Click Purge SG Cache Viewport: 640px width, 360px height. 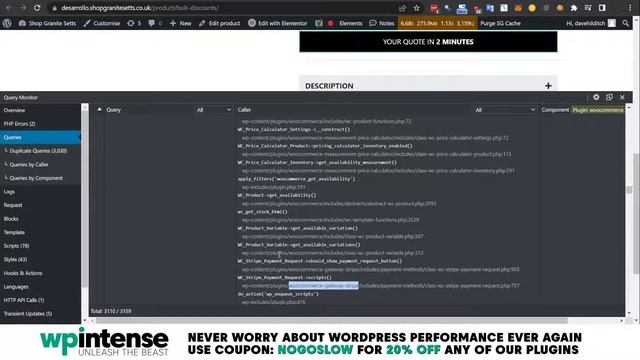point(500,23)
